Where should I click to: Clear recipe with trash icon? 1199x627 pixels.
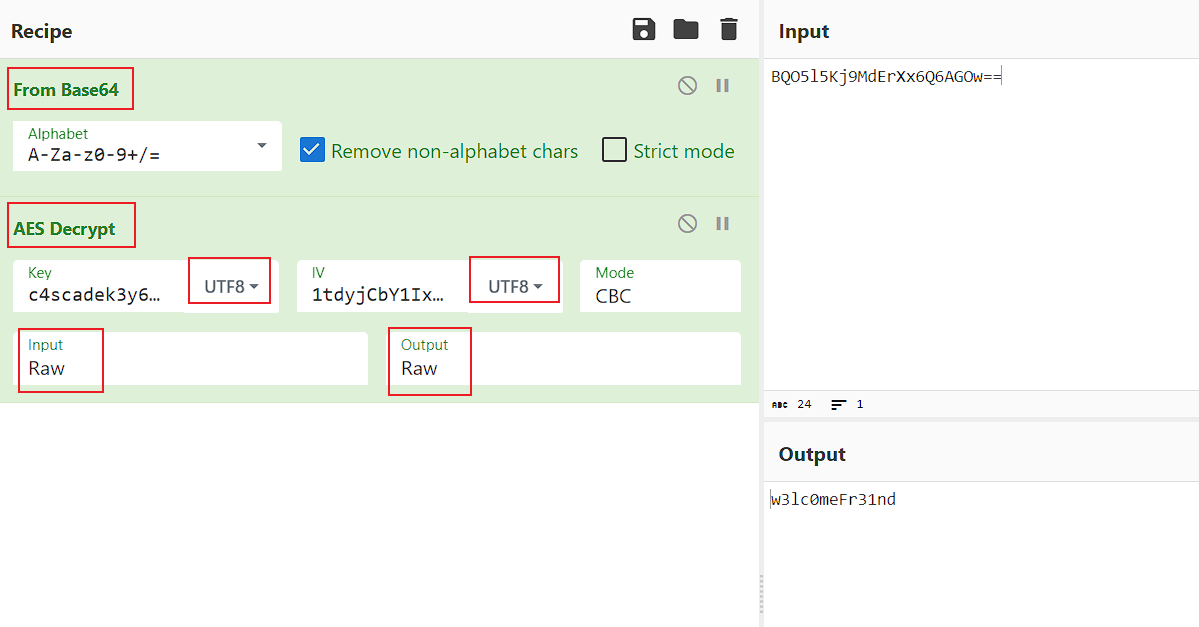click(729, 30)
